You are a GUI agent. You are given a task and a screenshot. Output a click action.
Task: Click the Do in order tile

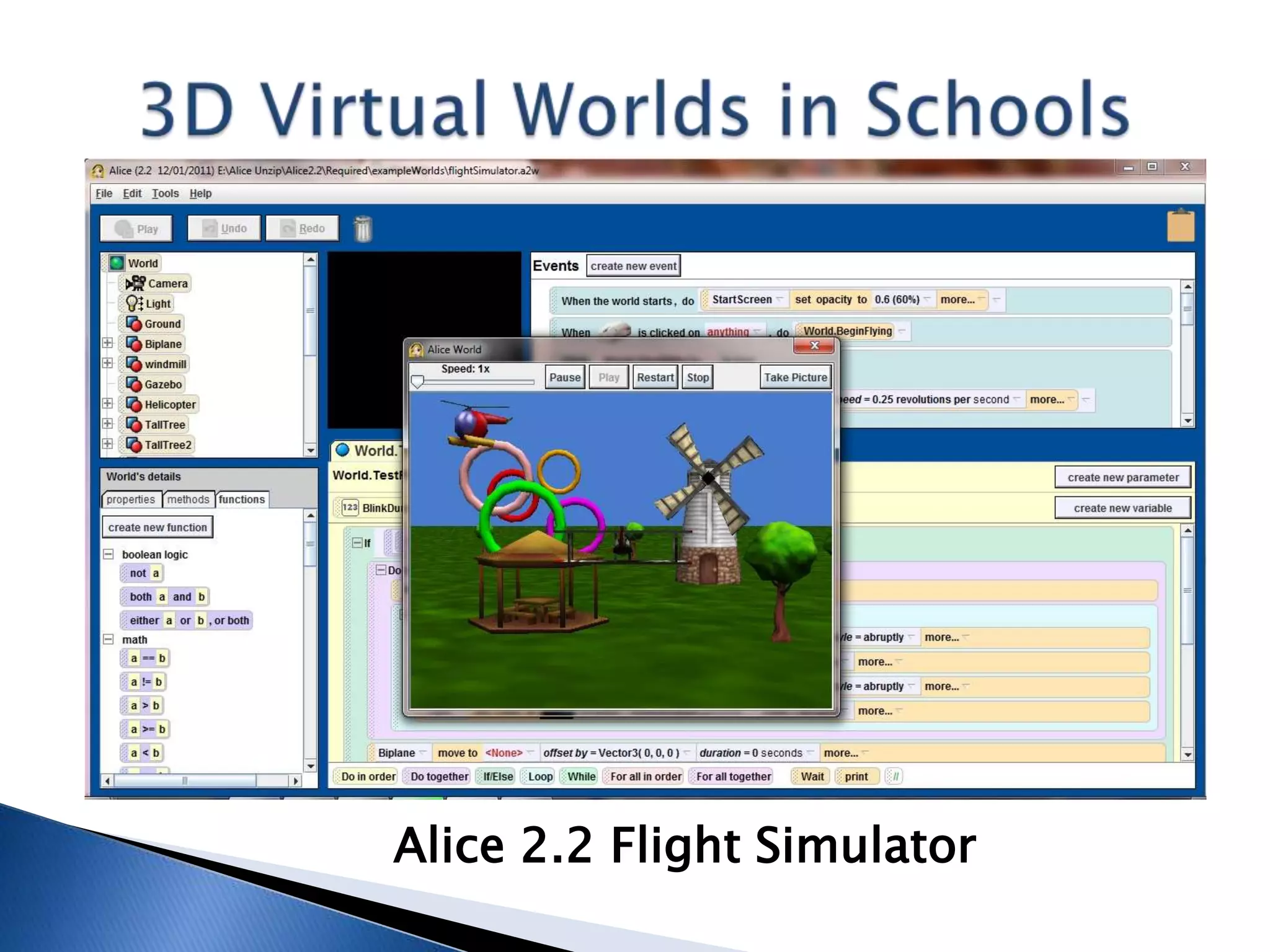[365, 776]
